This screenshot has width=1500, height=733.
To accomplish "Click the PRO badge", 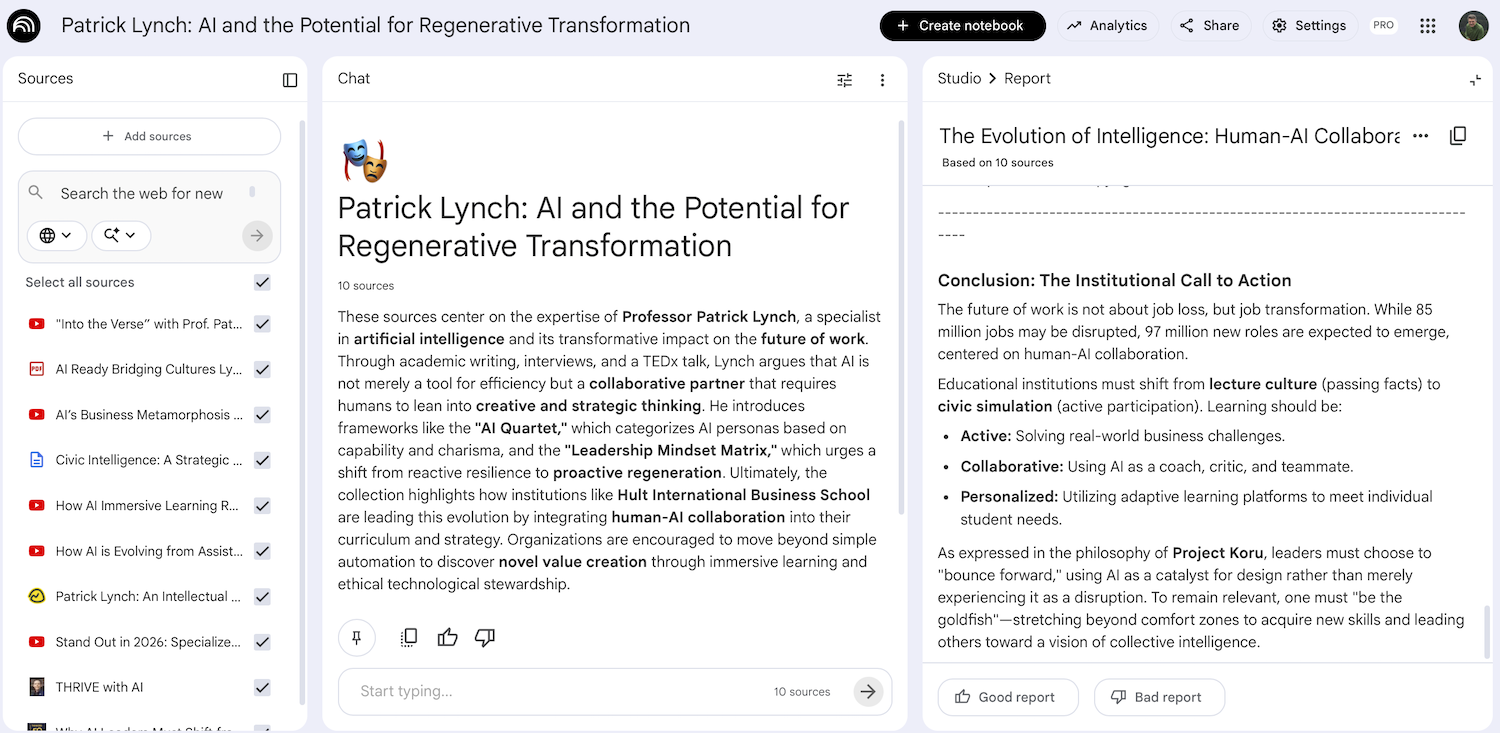I will pos(1384,26).
